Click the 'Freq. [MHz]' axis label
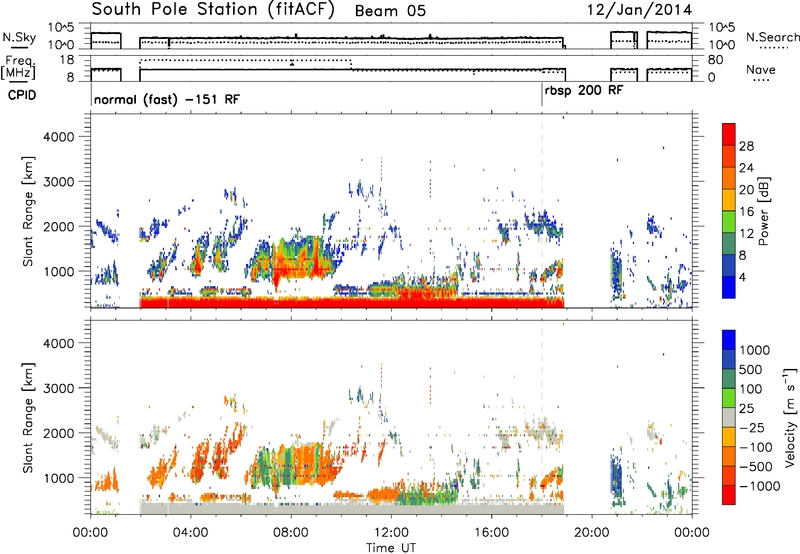This screenshot has height=554, width=800. 18,67
